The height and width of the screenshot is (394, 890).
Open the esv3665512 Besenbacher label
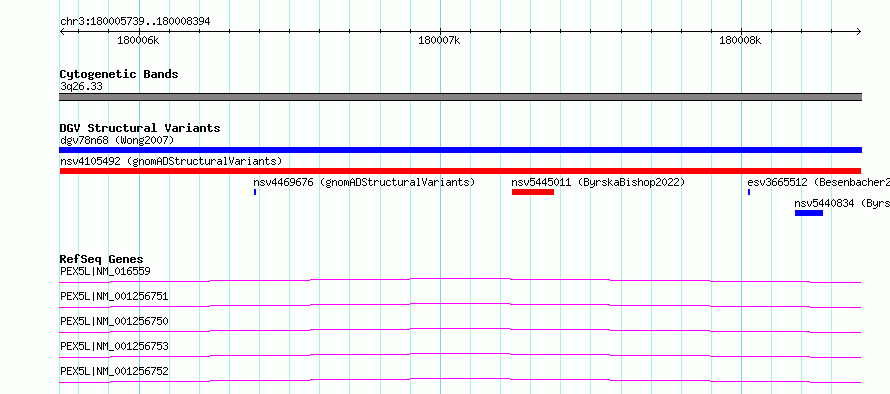818,182
